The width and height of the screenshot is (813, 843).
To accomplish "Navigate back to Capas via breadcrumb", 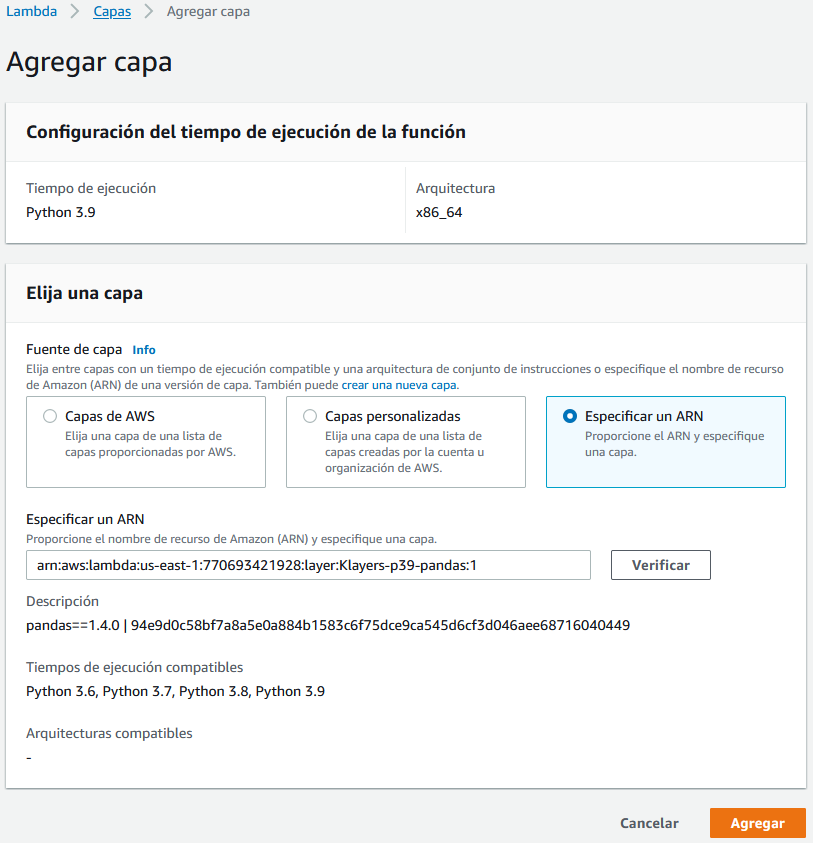I will pyautogui.click(x=111, y=12).
